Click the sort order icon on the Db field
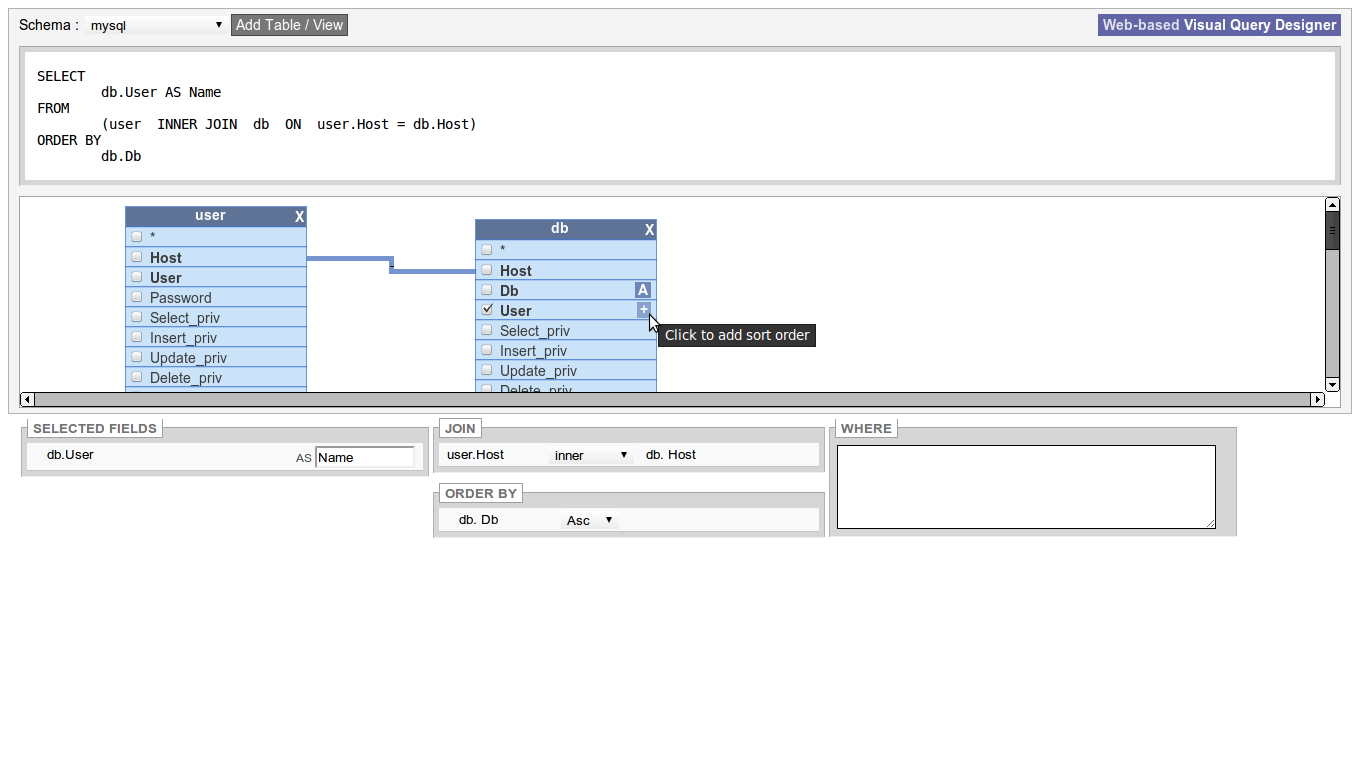This screenshot has width=1360, height=768. (x=643, y=289)
